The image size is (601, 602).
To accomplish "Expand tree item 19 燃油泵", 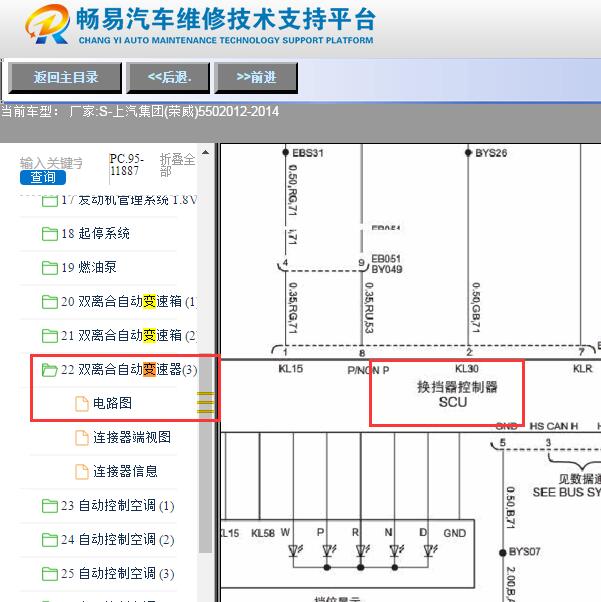I will [x=89, y=268].
